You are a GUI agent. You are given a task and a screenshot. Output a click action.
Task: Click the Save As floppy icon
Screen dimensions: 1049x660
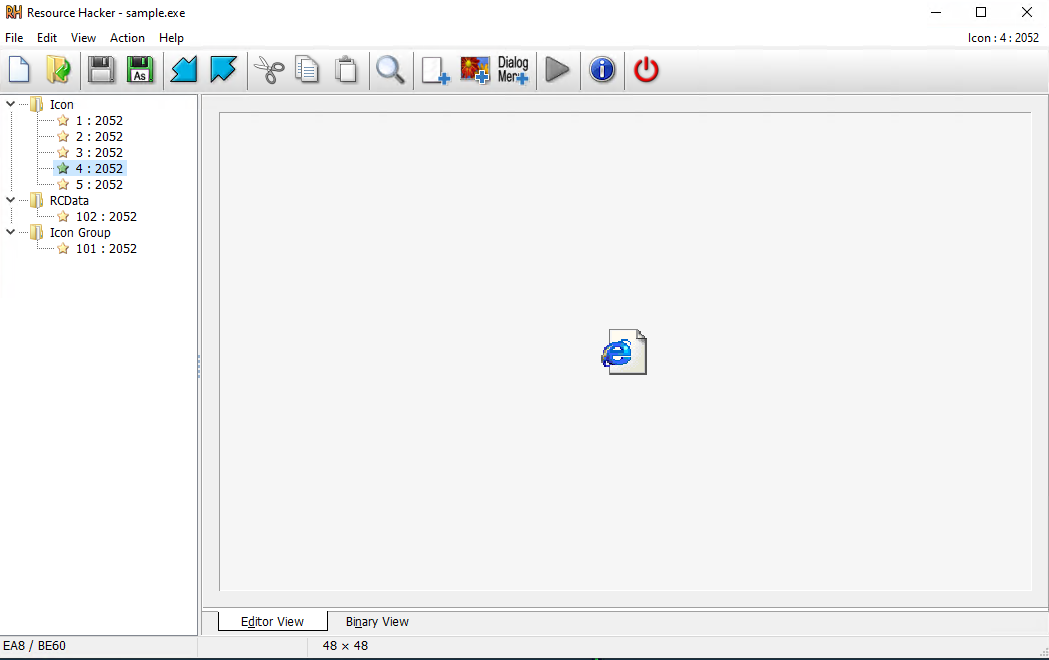[140, 70]
